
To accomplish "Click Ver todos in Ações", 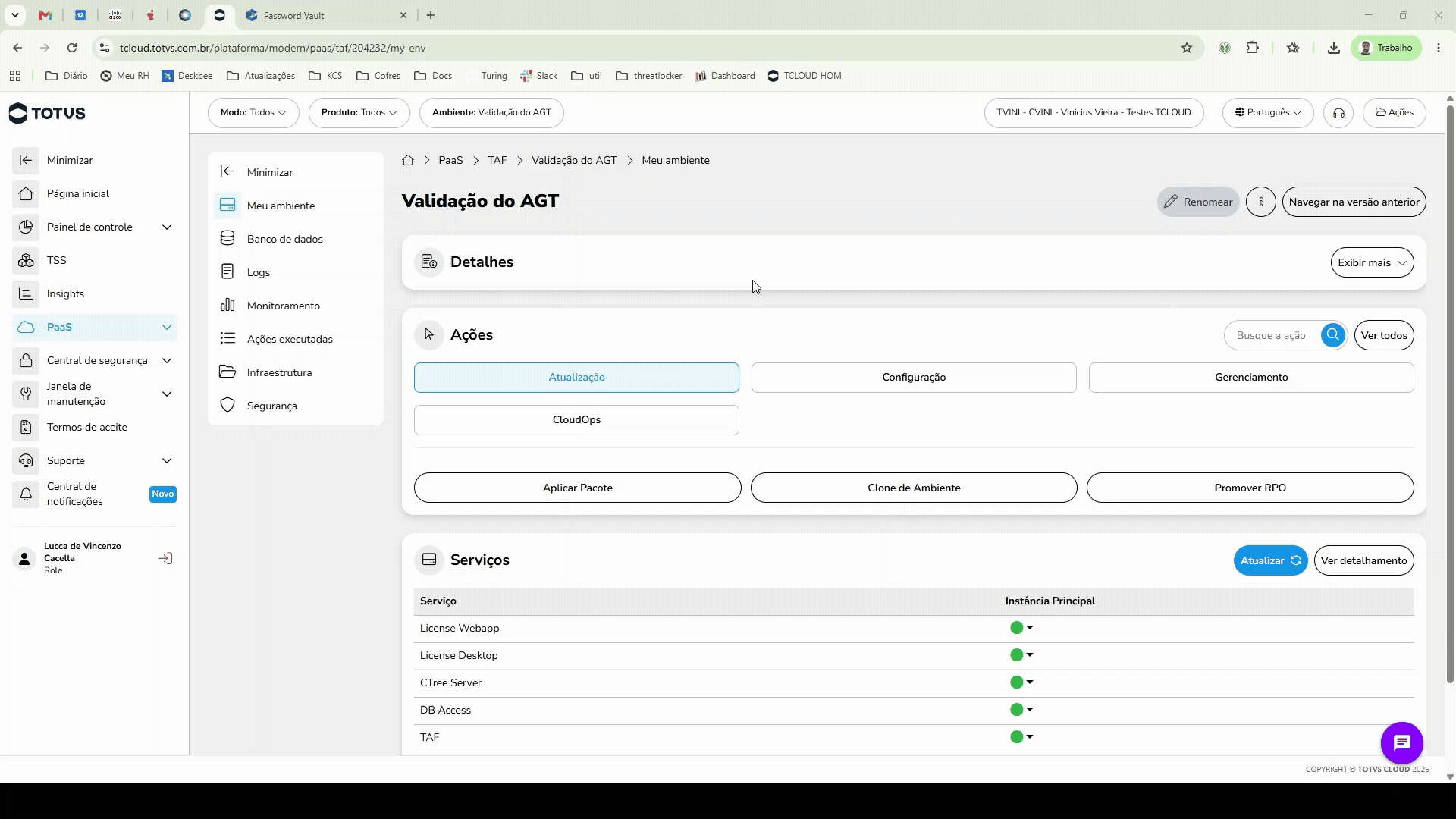I will 1384,335.
